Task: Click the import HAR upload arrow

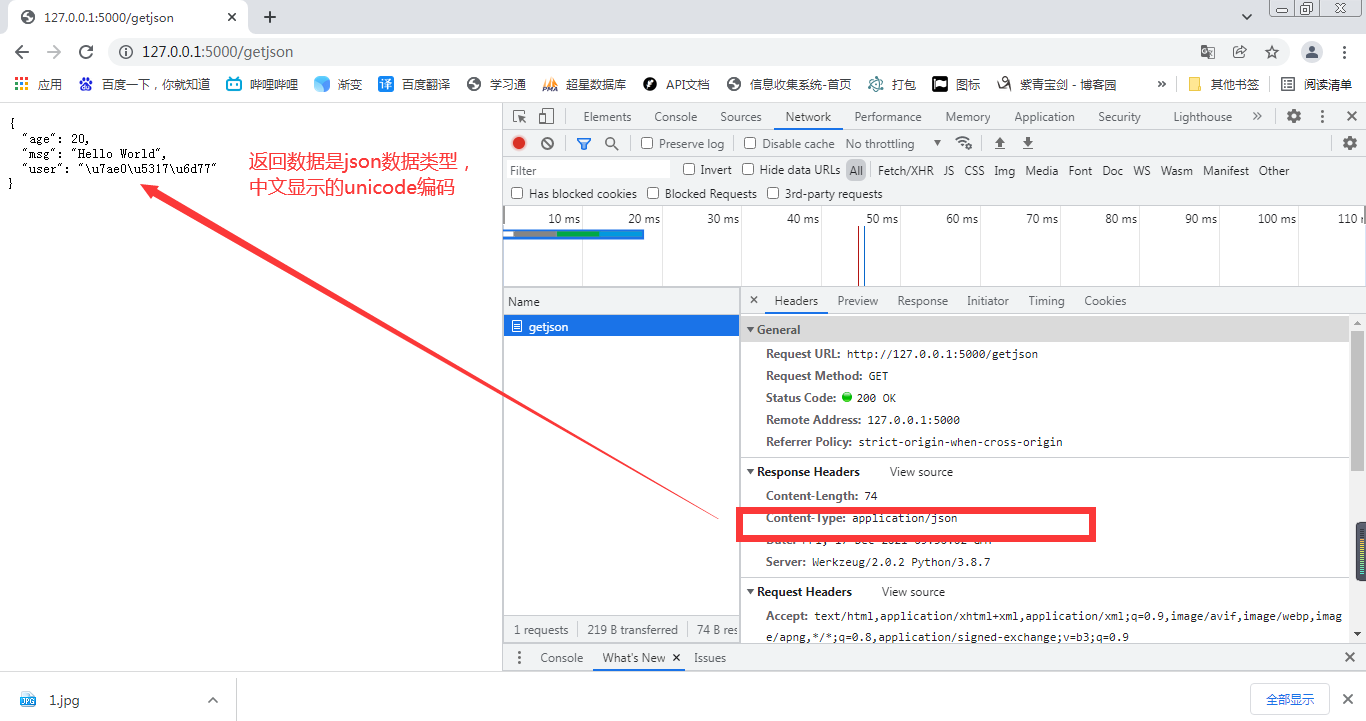Action: [x=999, y=143]
